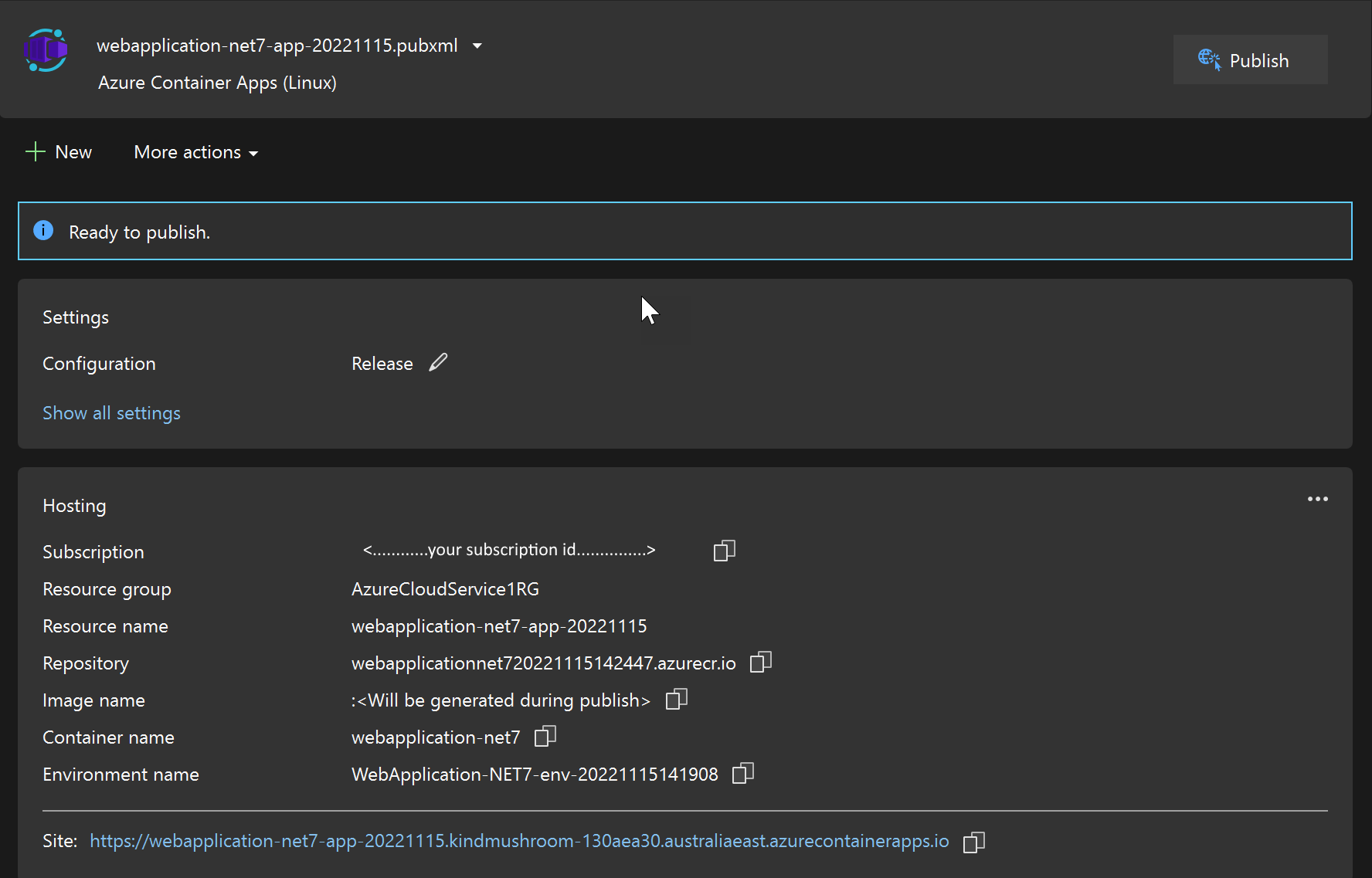Copy the Image name value
Viewport: 1372px width, 878px height.
pos(676,699)
